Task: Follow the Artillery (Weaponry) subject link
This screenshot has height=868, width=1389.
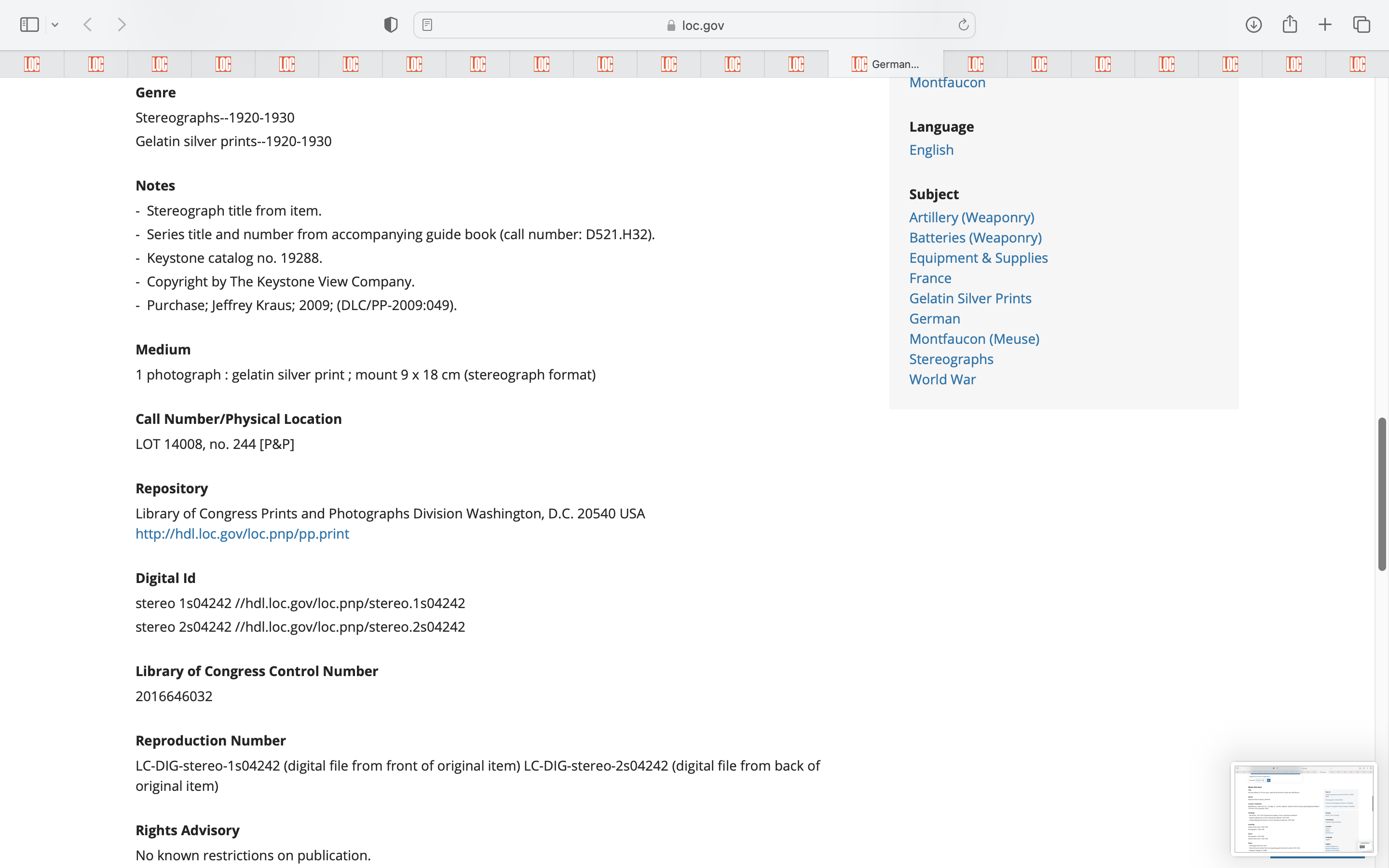Action: (x=971, y=217)
